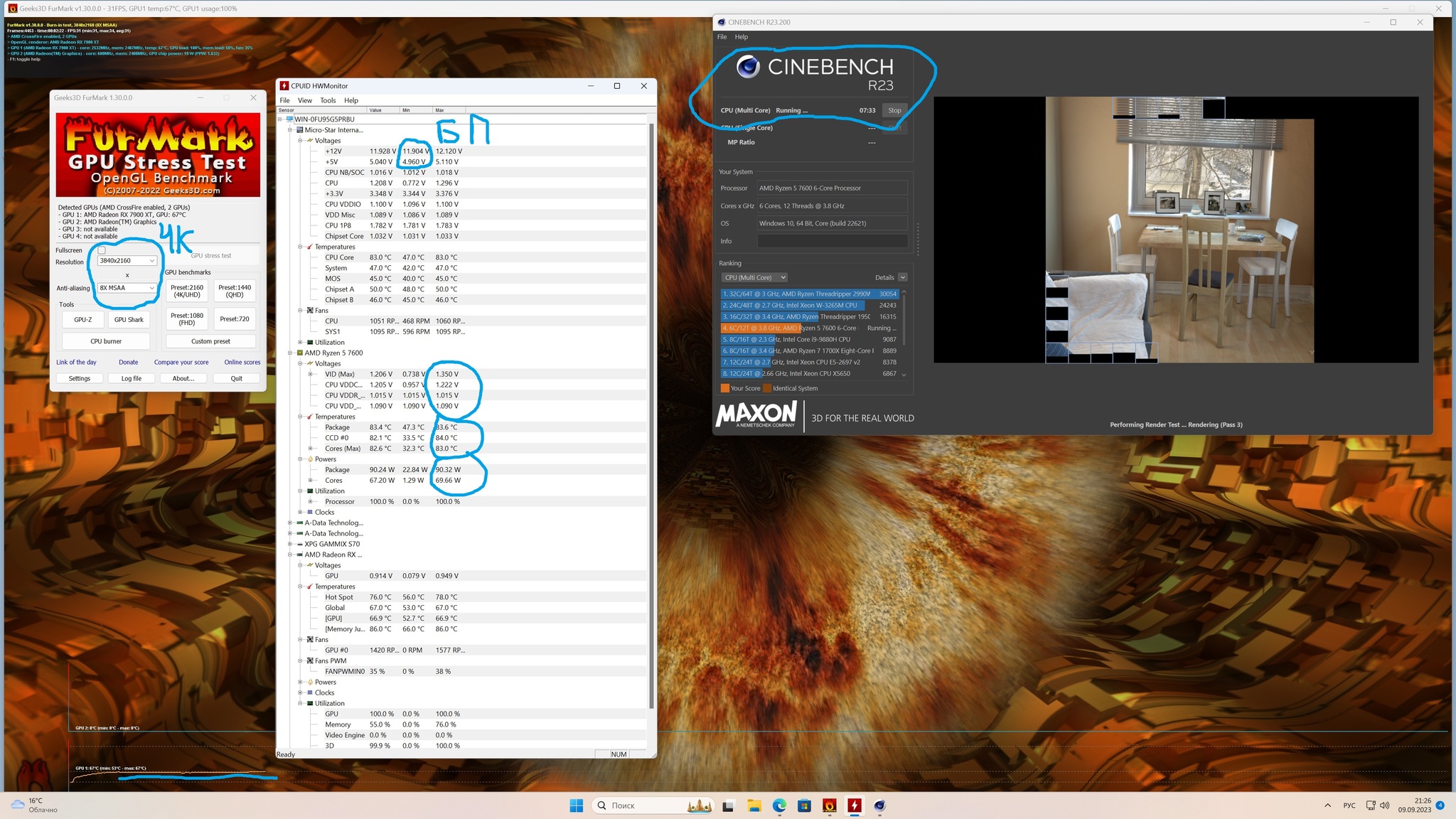Click the Windows Start button

[577, 805]
